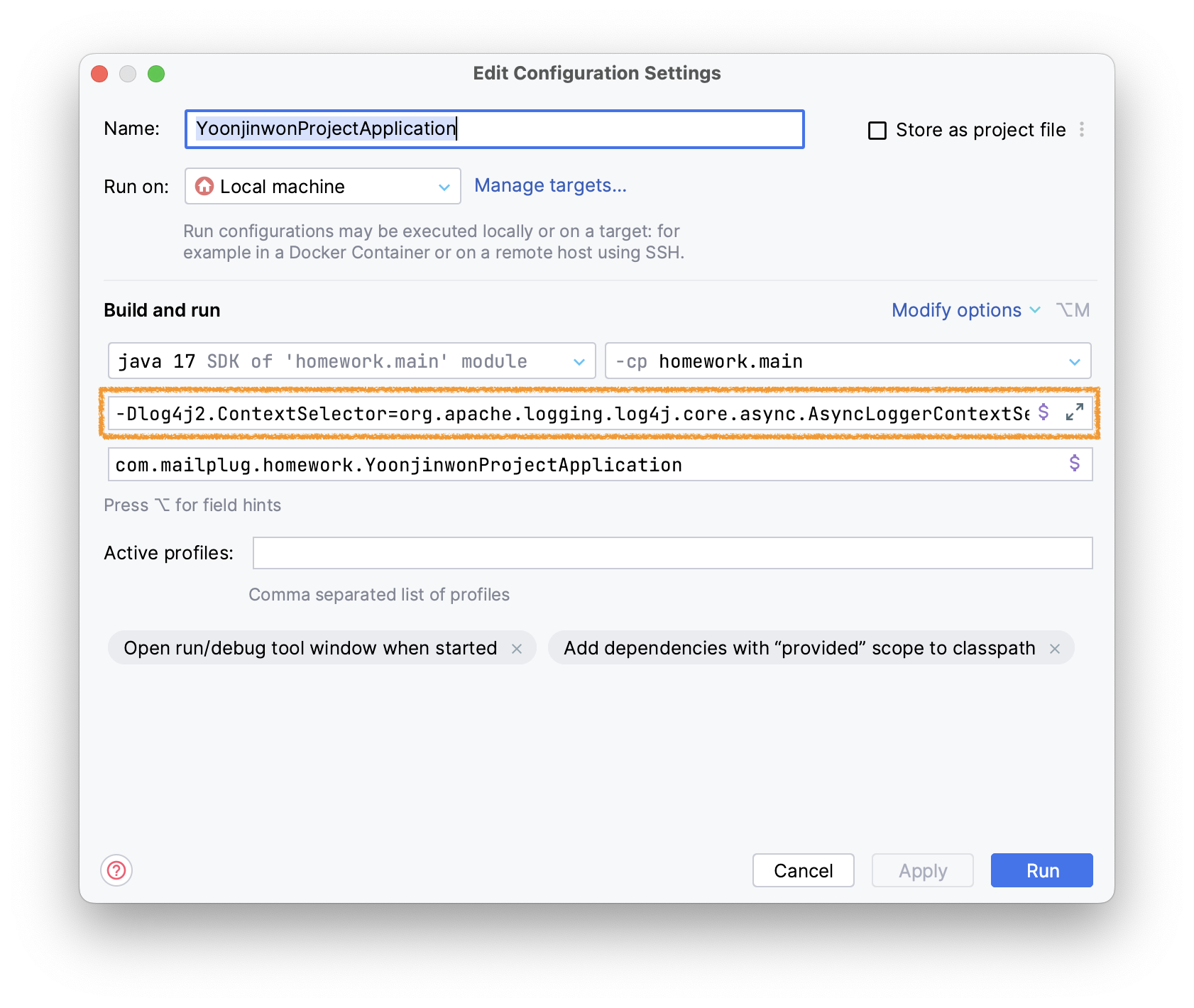The image size is (1194, 1008).
Task: Open the kebab menu beside Store as project file
Action: pos(1082,129)
